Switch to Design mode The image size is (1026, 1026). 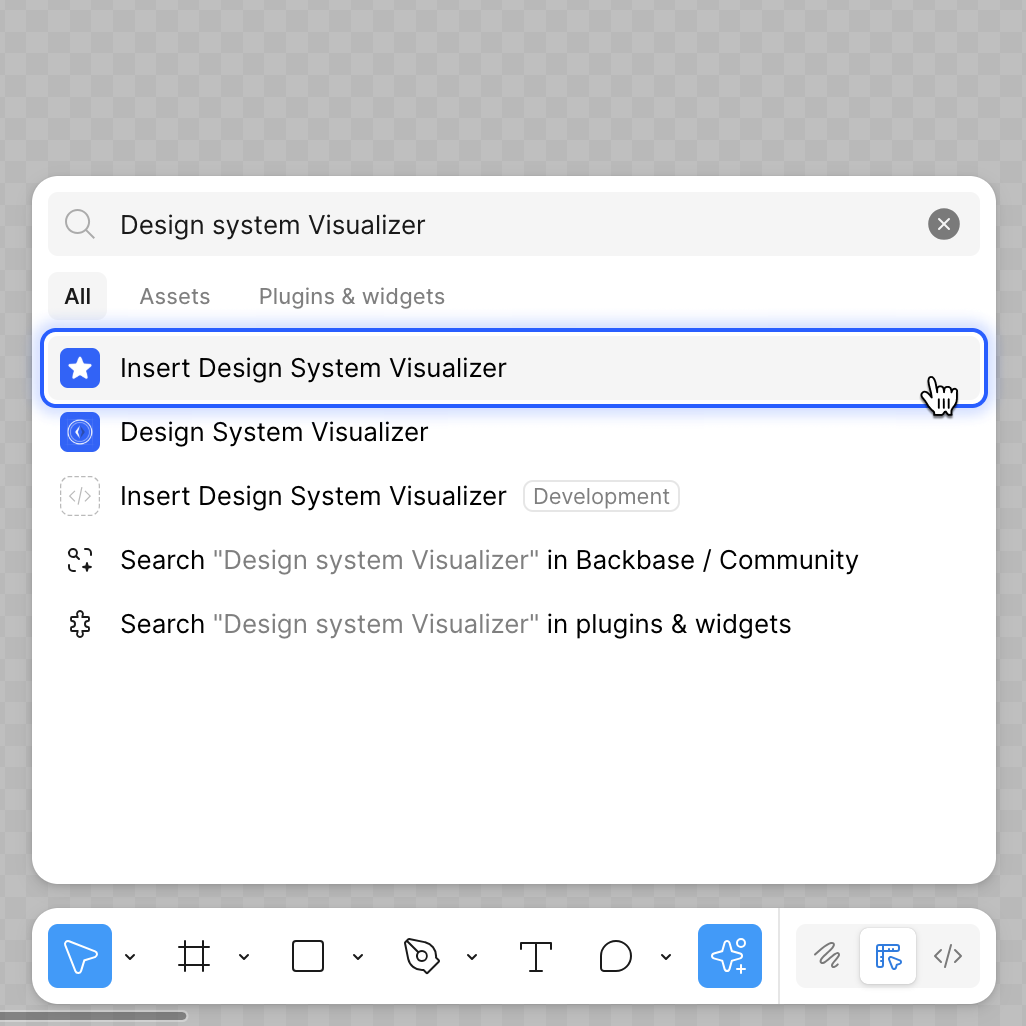tap(888, 956)
